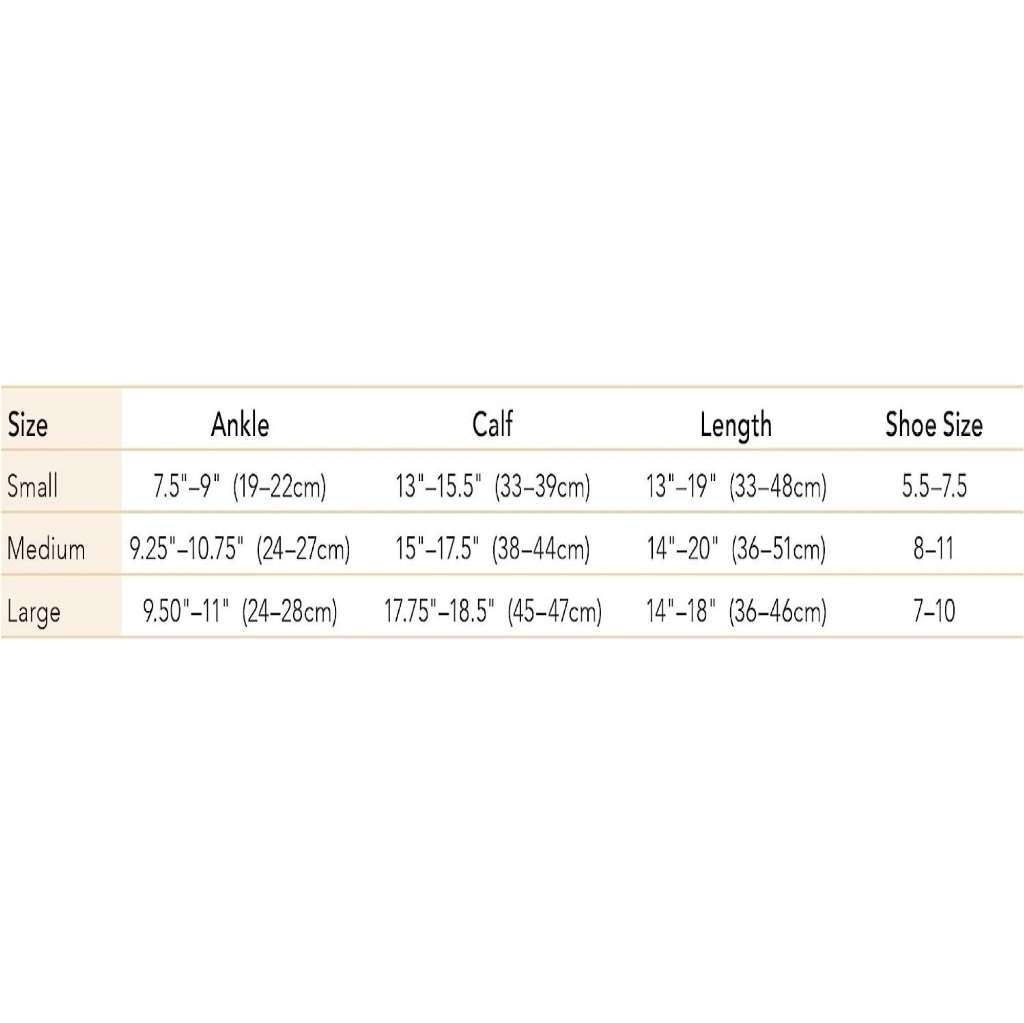Screen dimensions: 1024x1023
Task: Click Large calf measurement 17.75"–18.5"
Action: (493, 611)
